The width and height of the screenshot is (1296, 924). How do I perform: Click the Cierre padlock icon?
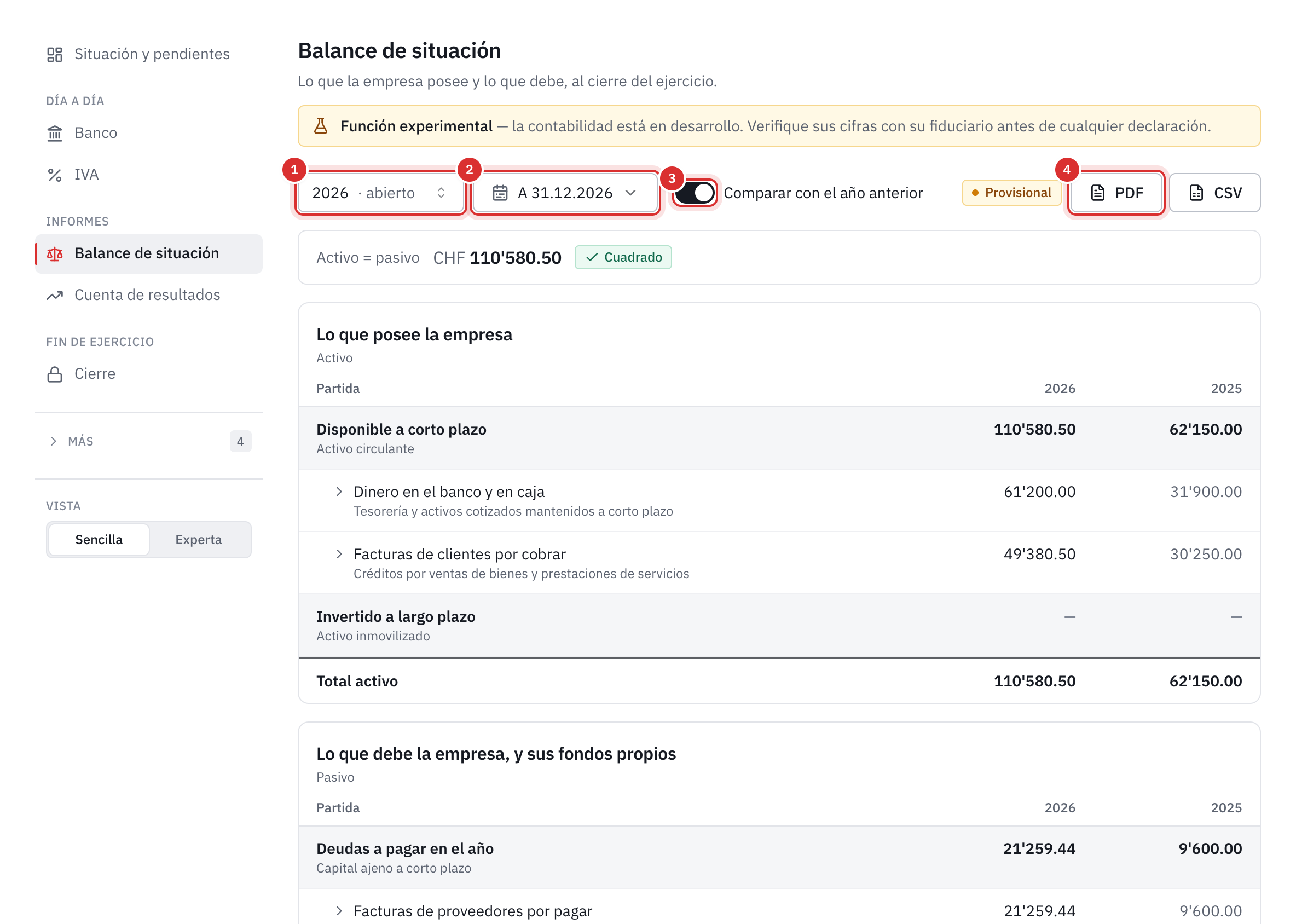55,374
